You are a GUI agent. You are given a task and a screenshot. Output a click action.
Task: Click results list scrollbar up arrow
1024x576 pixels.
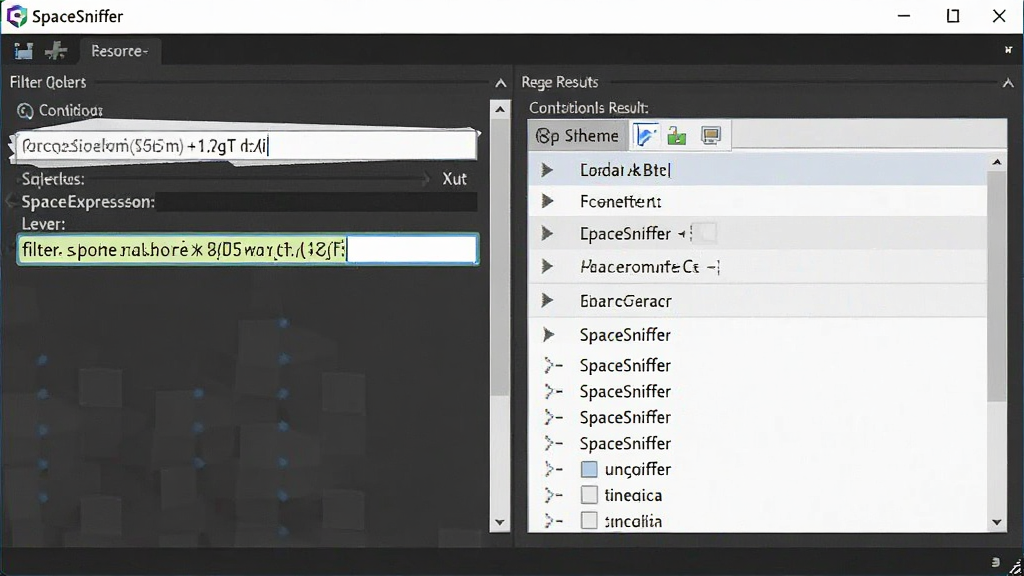[x=997, y=162]
